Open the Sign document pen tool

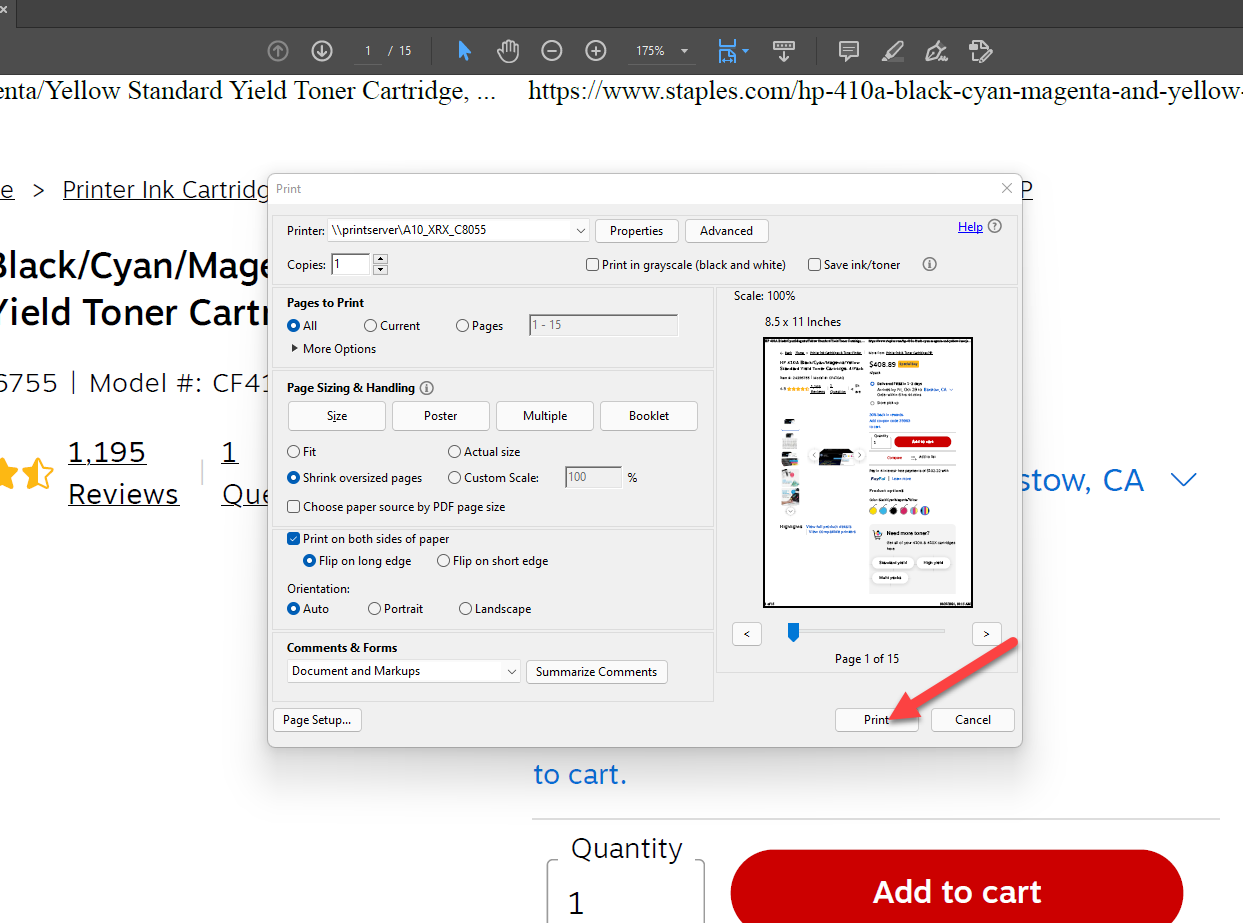(937, 51)
